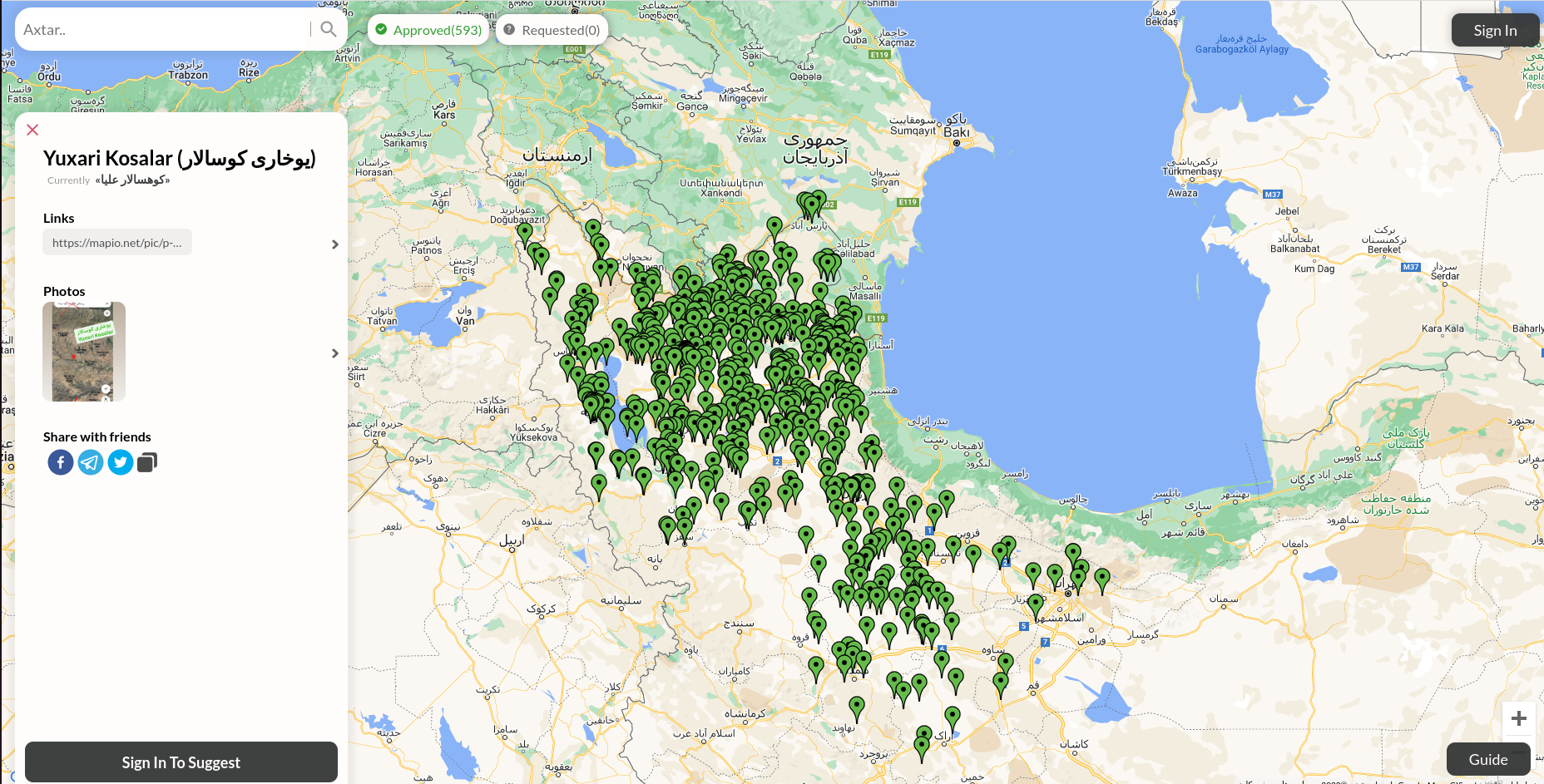Viewport: 1544px width, 784px height.
Task: Focus the Axtar search field
Action: 162,30
